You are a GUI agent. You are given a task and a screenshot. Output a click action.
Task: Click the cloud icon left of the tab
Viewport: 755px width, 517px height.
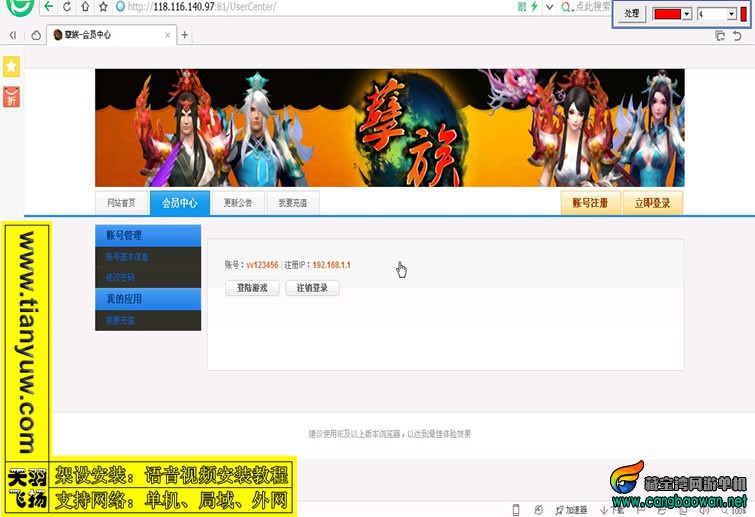tap(36, 35)
